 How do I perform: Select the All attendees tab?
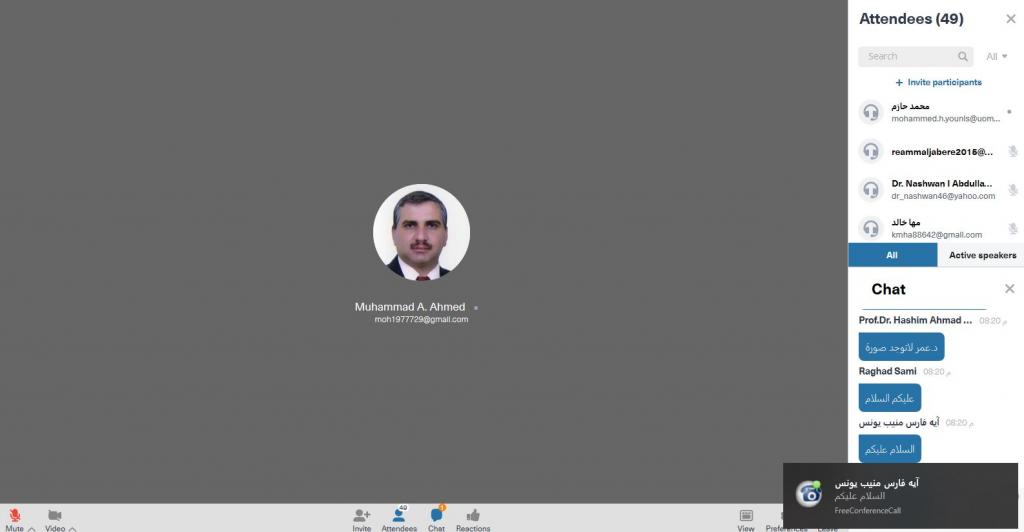pyautogui.click(x=892, y=255)
